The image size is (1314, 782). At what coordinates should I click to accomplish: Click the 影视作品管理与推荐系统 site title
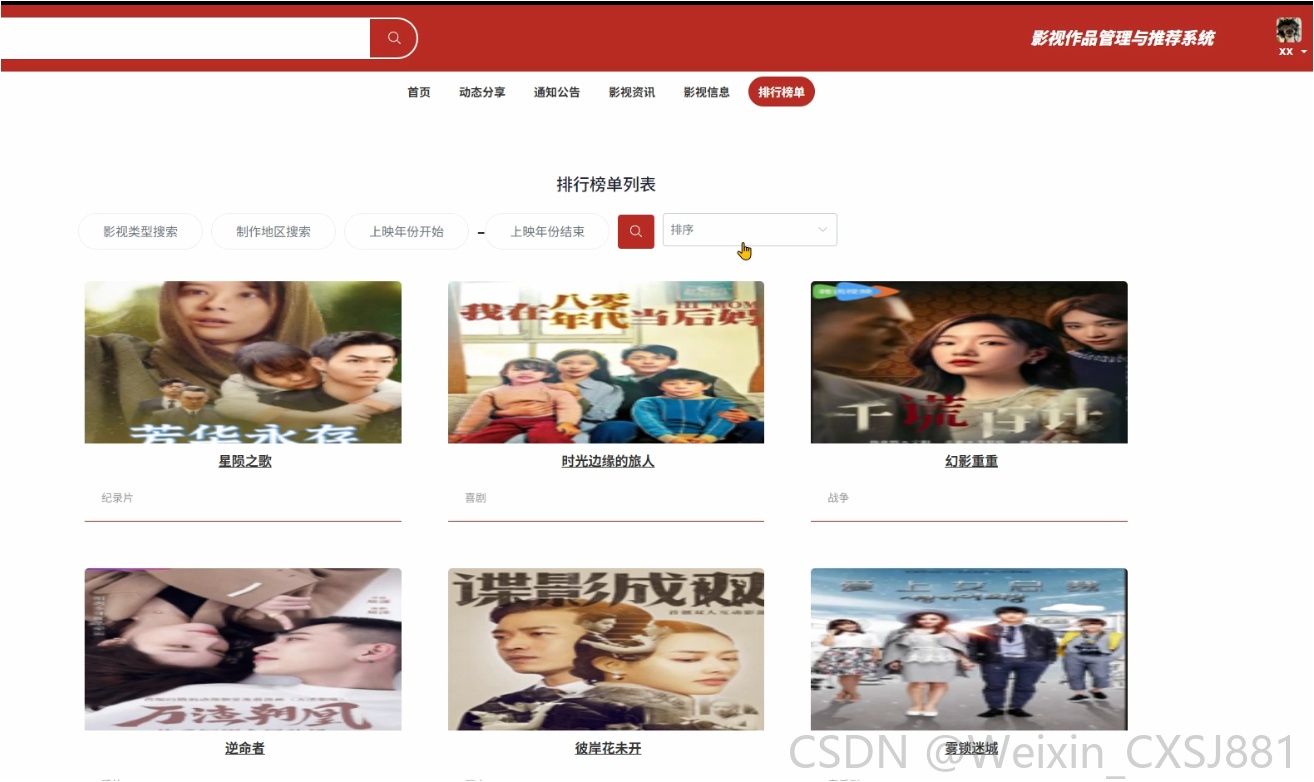tap(1123, 39)
